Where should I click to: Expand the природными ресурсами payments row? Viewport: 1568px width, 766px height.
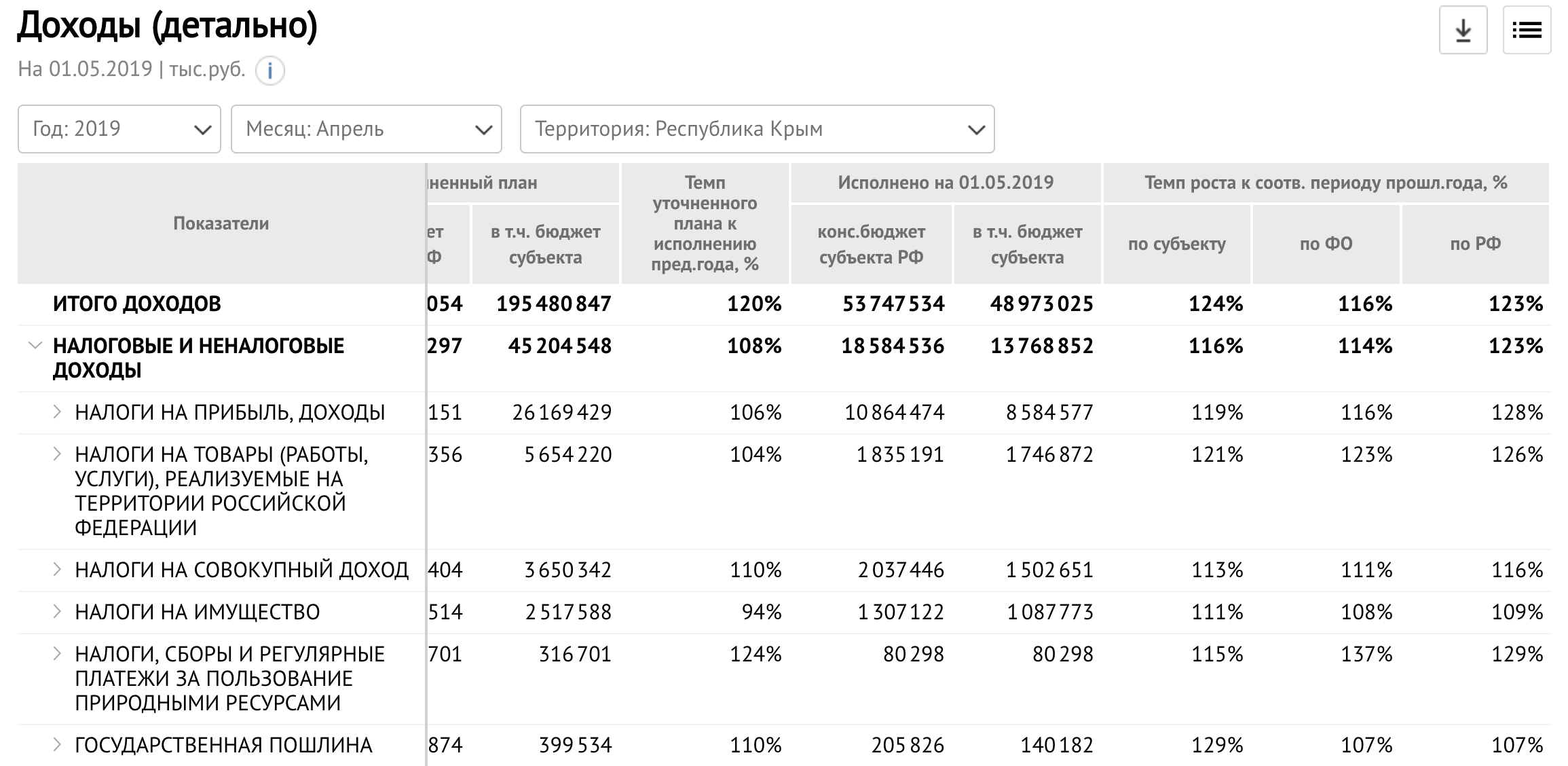58,653
